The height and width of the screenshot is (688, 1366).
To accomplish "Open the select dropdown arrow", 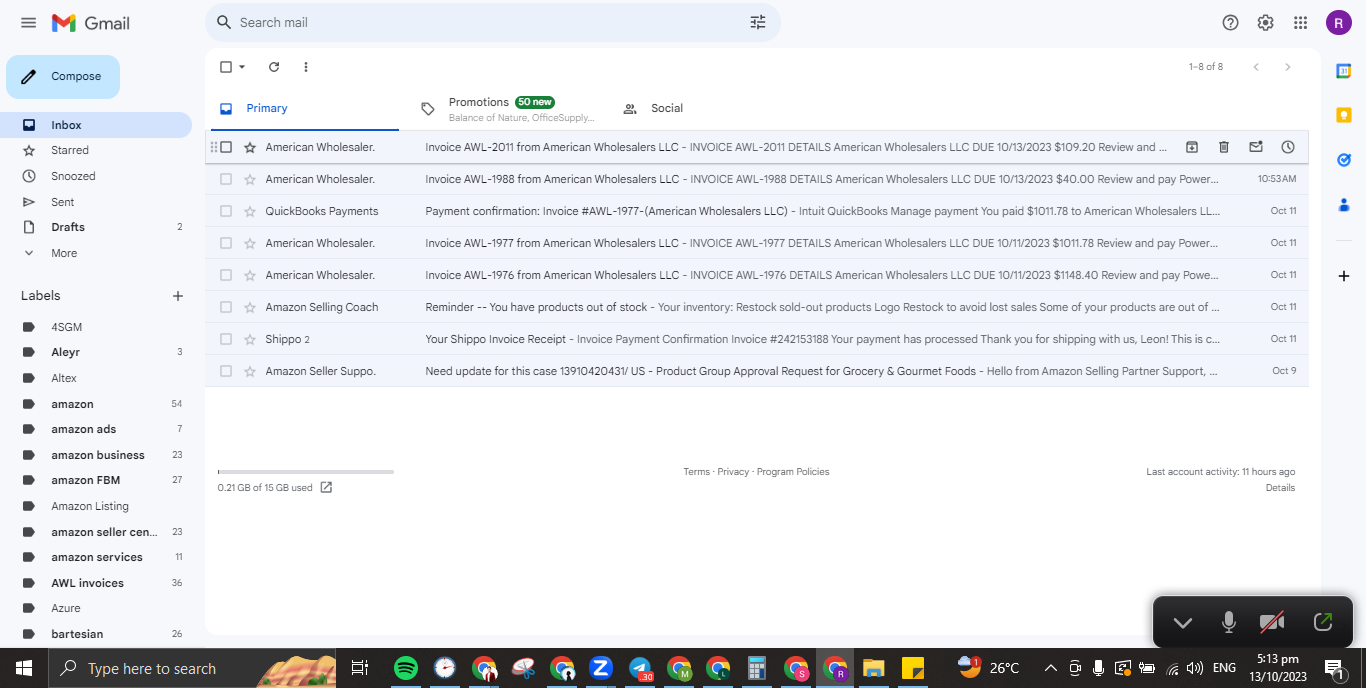I will (x=242, y=67).
